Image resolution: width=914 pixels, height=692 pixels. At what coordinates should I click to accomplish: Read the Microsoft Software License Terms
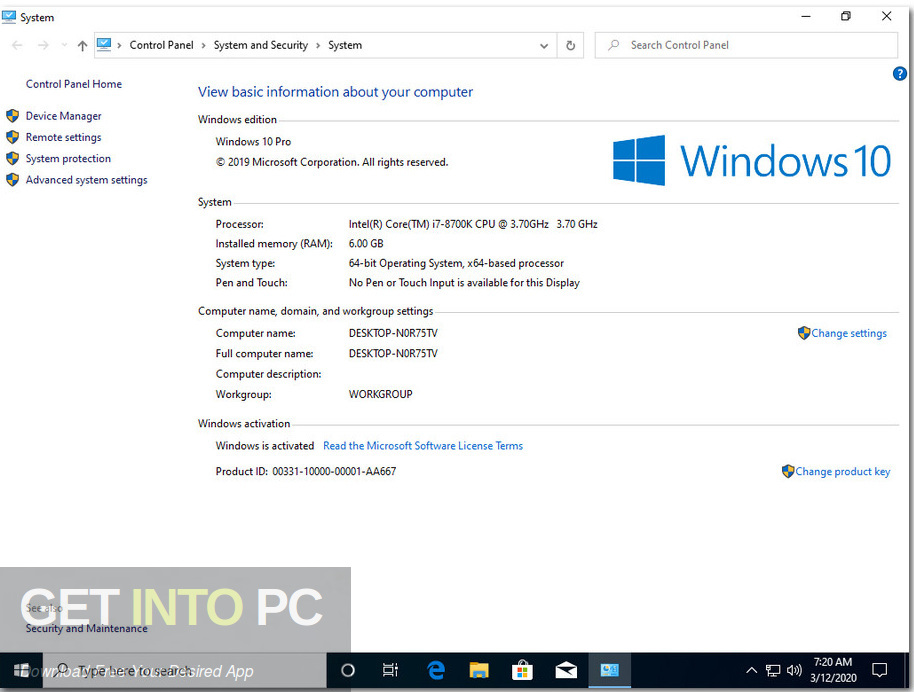[x=423, y=446]
